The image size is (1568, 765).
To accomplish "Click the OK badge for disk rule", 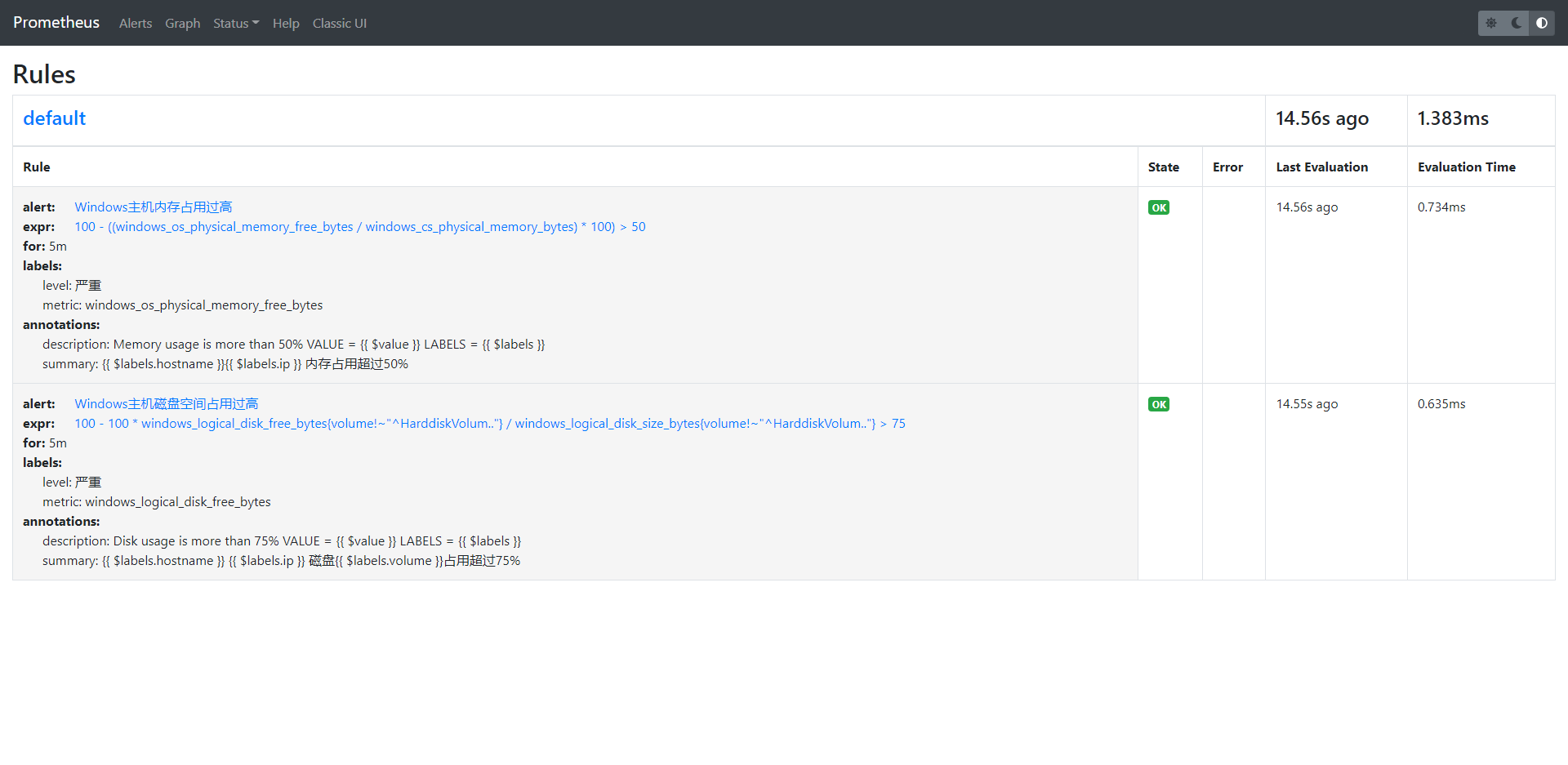I will click(x=1158, y=404).
